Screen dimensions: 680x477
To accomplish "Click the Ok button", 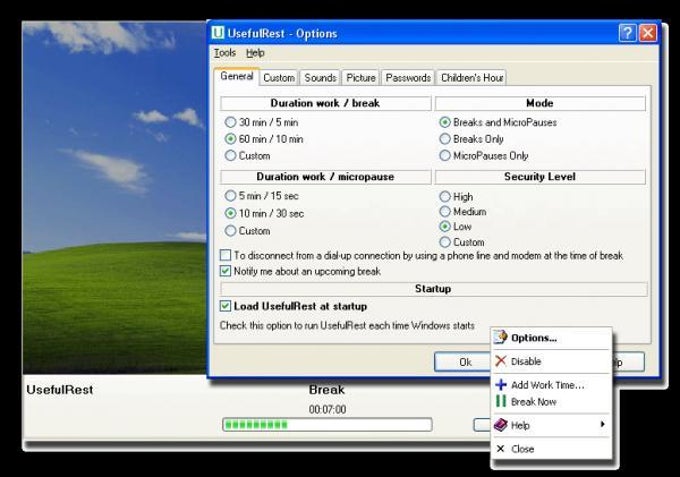I will click(463, 362).
